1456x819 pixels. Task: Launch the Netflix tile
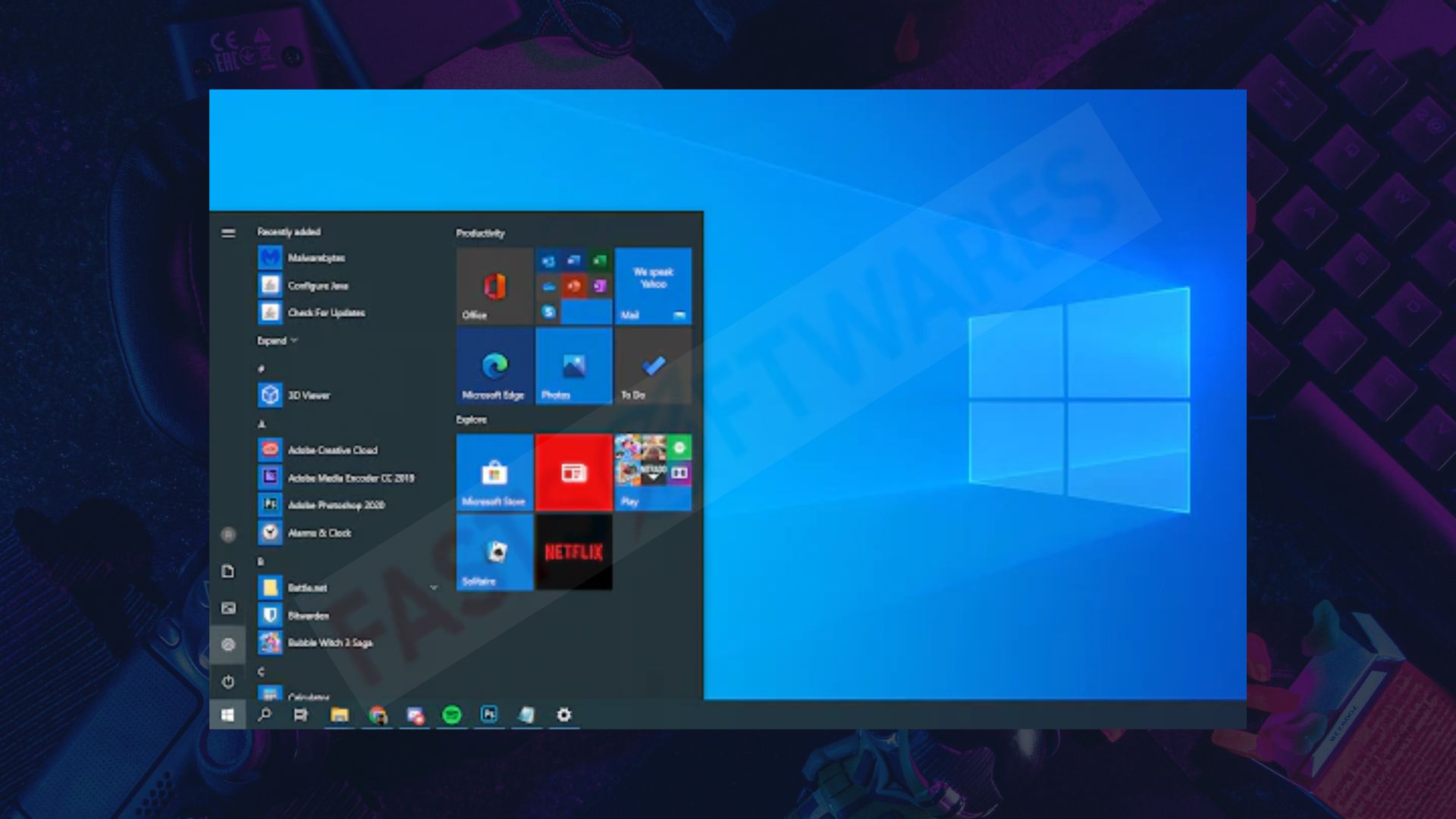point(574,552)
